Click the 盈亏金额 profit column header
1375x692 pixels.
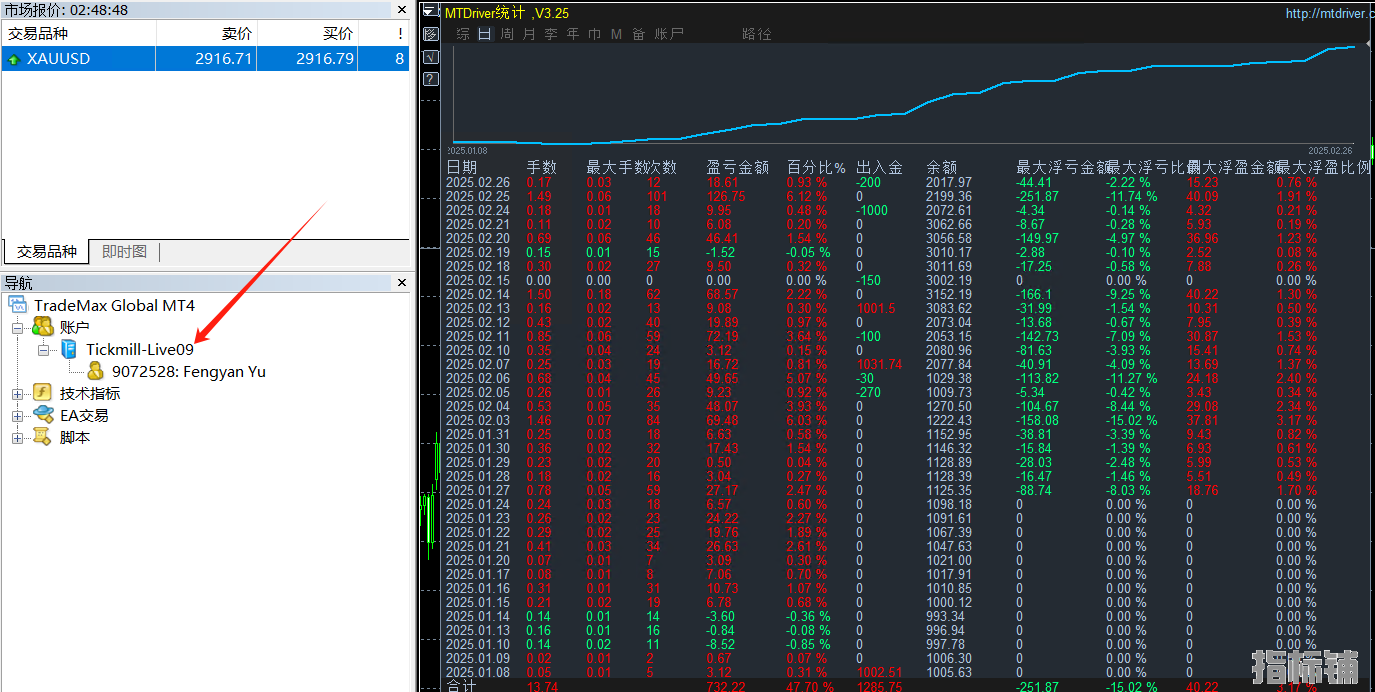point(738,167)
